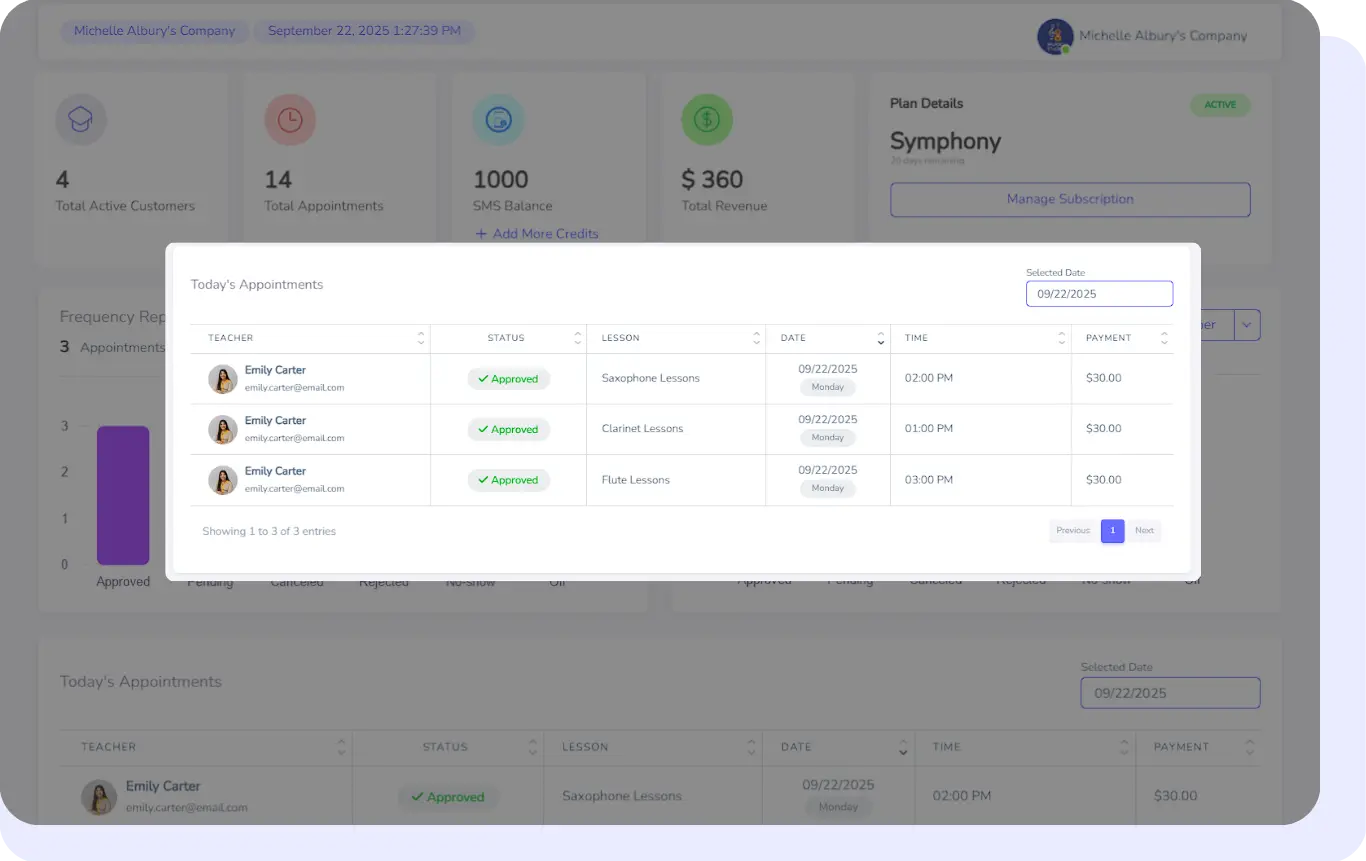Open the bottom Selected Date picker
Screen dimensions: 1366x861
[1170, 693]
